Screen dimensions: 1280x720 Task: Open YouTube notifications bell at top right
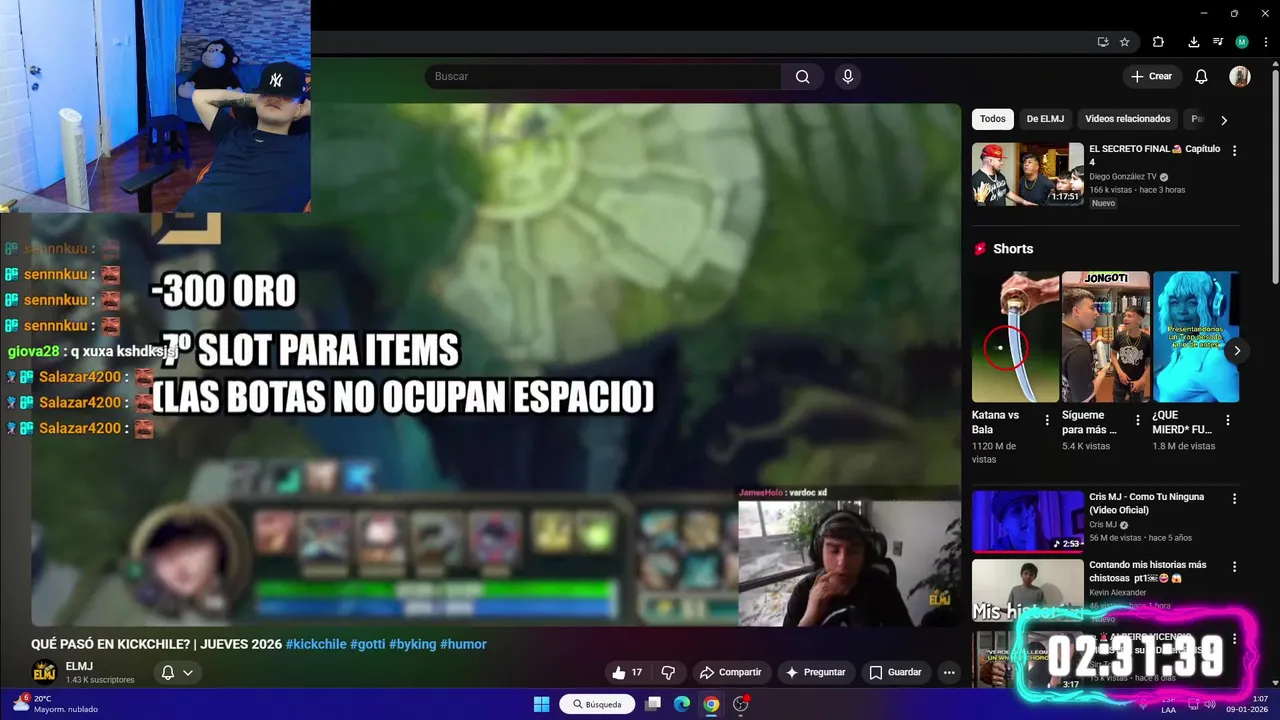[x=1201, y=77]
